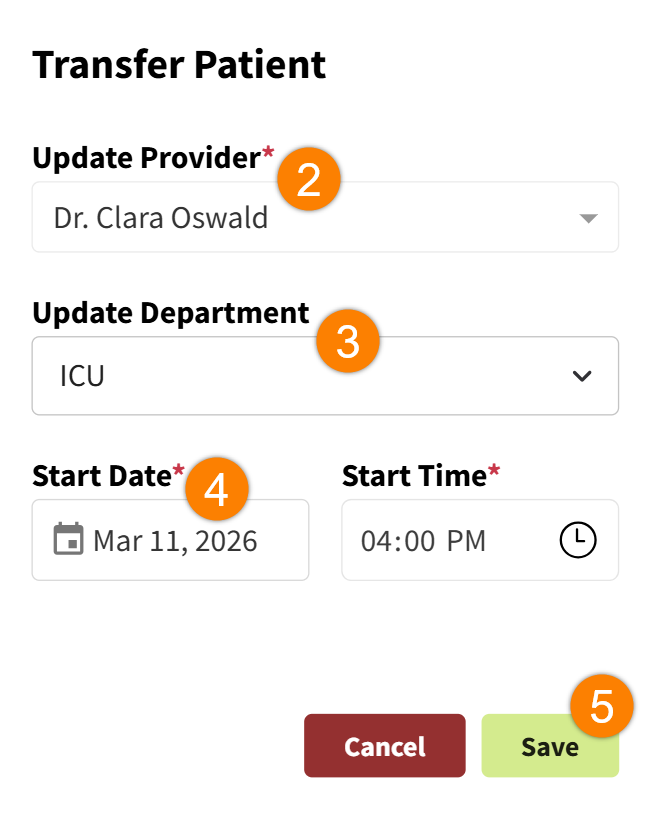Image resolution: width=650 pixels, height=832 pixels.
Task: Click the PM segment of Start Time
Action: 466,541
